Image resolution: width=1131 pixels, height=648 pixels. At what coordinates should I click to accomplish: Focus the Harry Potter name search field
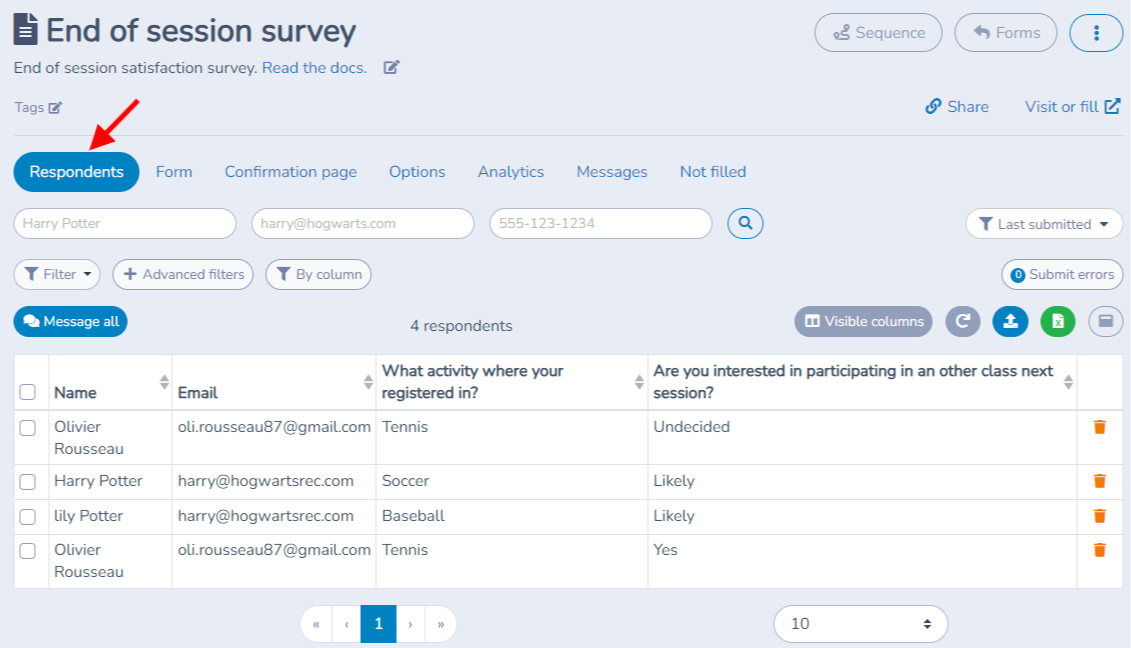point(125,224)
